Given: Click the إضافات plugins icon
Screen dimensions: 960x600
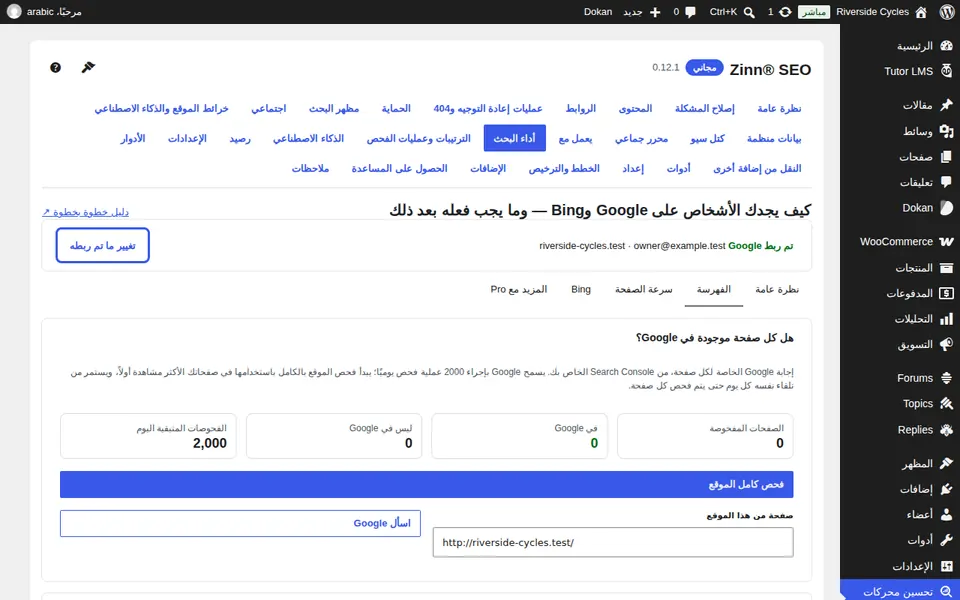Looking at the screenshot, I should coord(946,489).
